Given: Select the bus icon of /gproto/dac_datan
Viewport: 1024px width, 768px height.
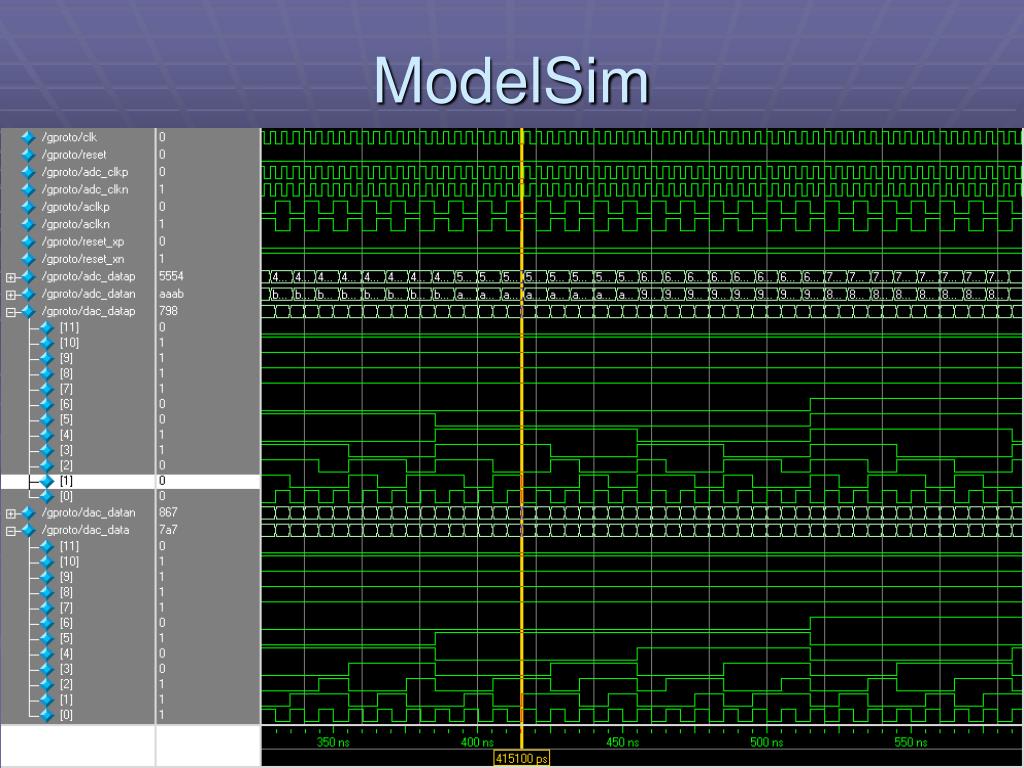Looking at the screenshot, I should 27,513.
